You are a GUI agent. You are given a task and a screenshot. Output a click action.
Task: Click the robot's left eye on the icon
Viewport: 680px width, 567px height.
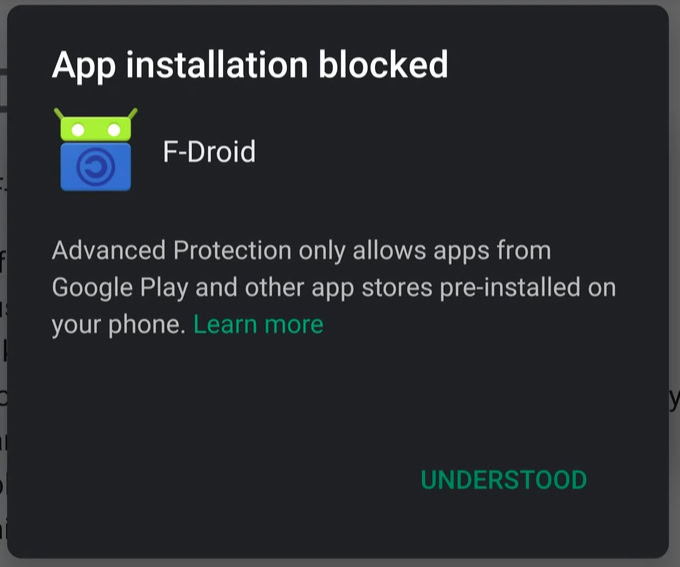pos(78,129)
